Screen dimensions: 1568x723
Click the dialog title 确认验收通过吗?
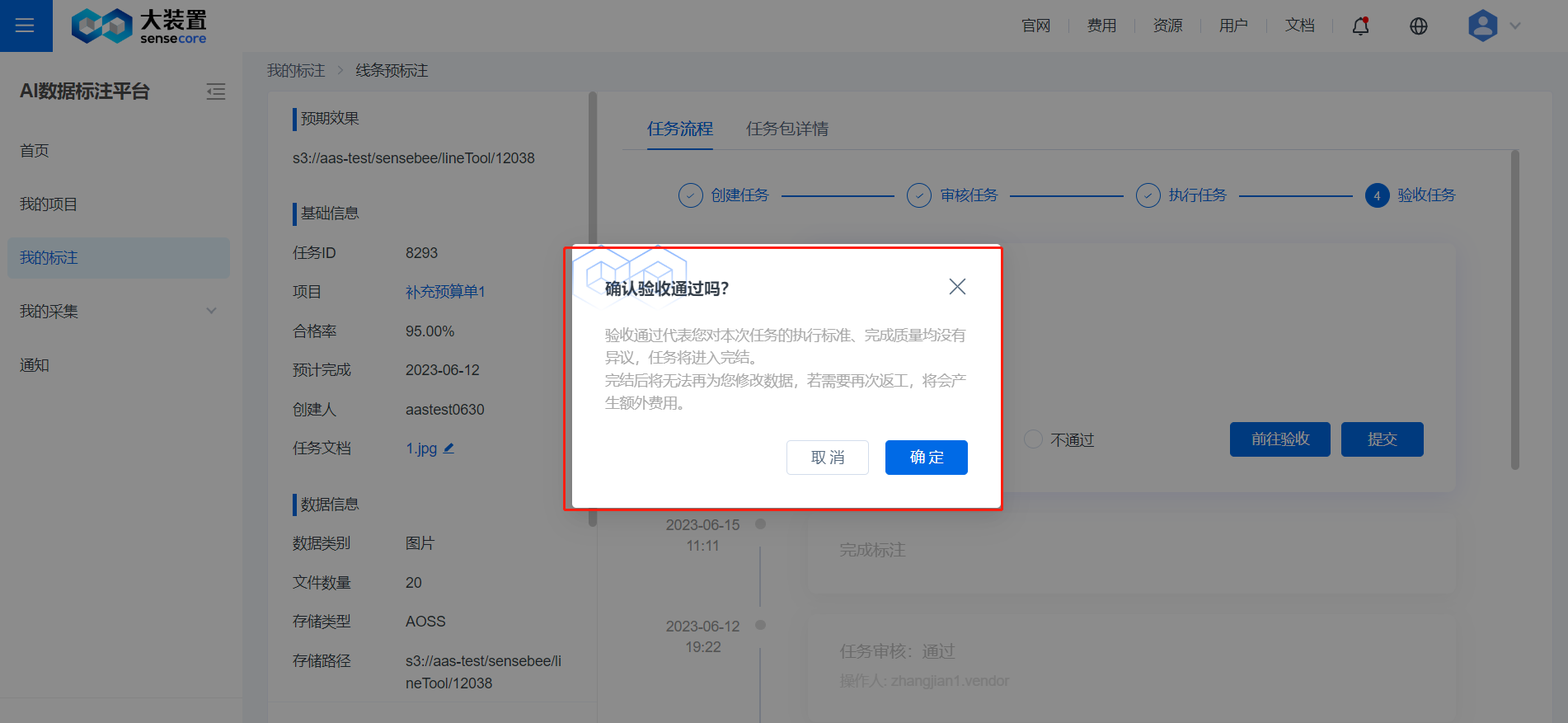coord(667,289)
